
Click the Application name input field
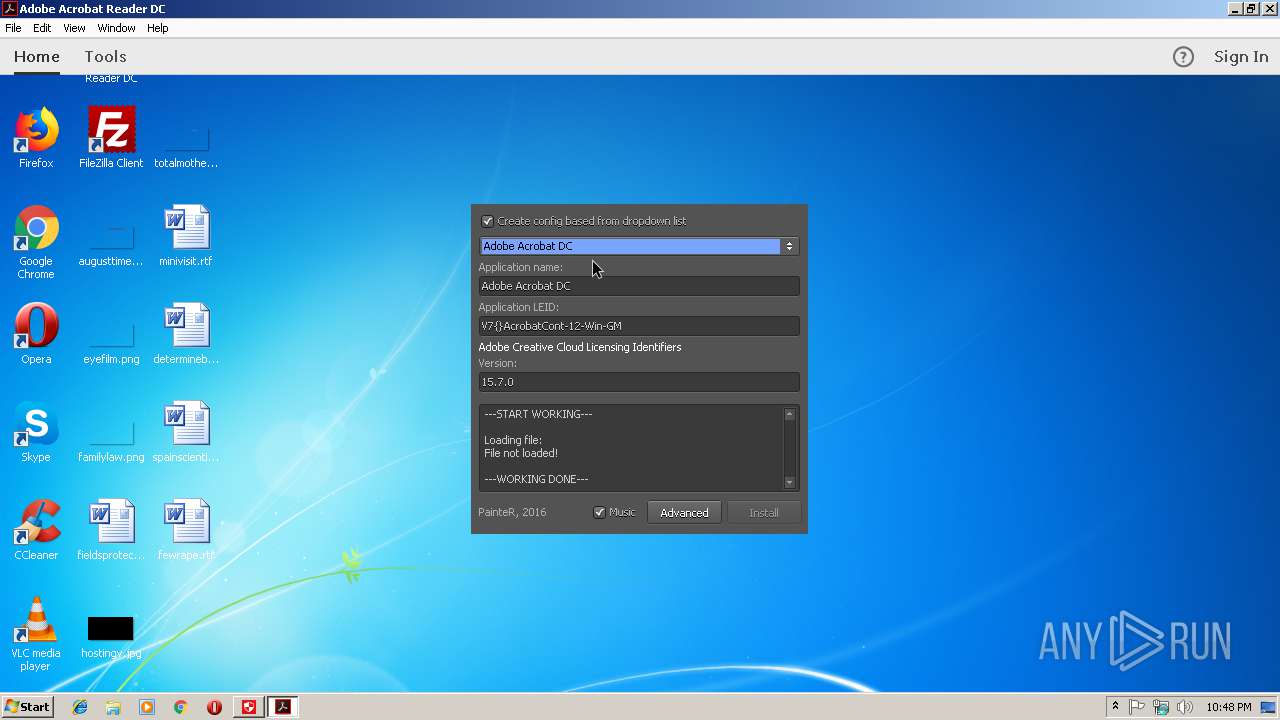(639, 286)
